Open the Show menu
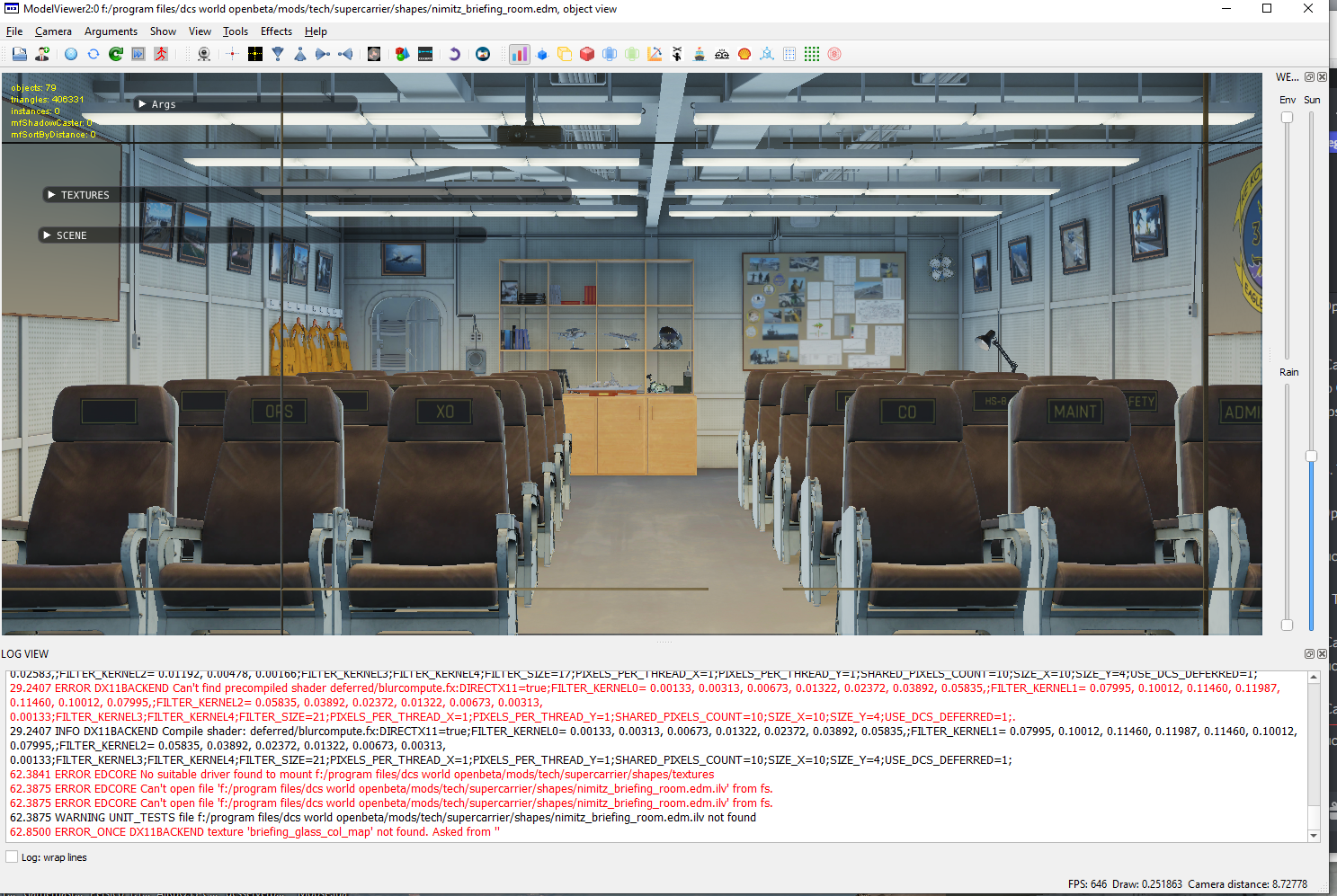Viewport: 1337px width, 896px height. [163, 31]
